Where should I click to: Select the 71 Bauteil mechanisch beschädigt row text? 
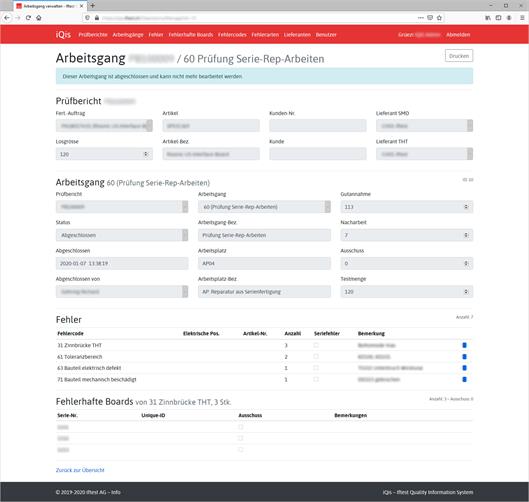97,380
